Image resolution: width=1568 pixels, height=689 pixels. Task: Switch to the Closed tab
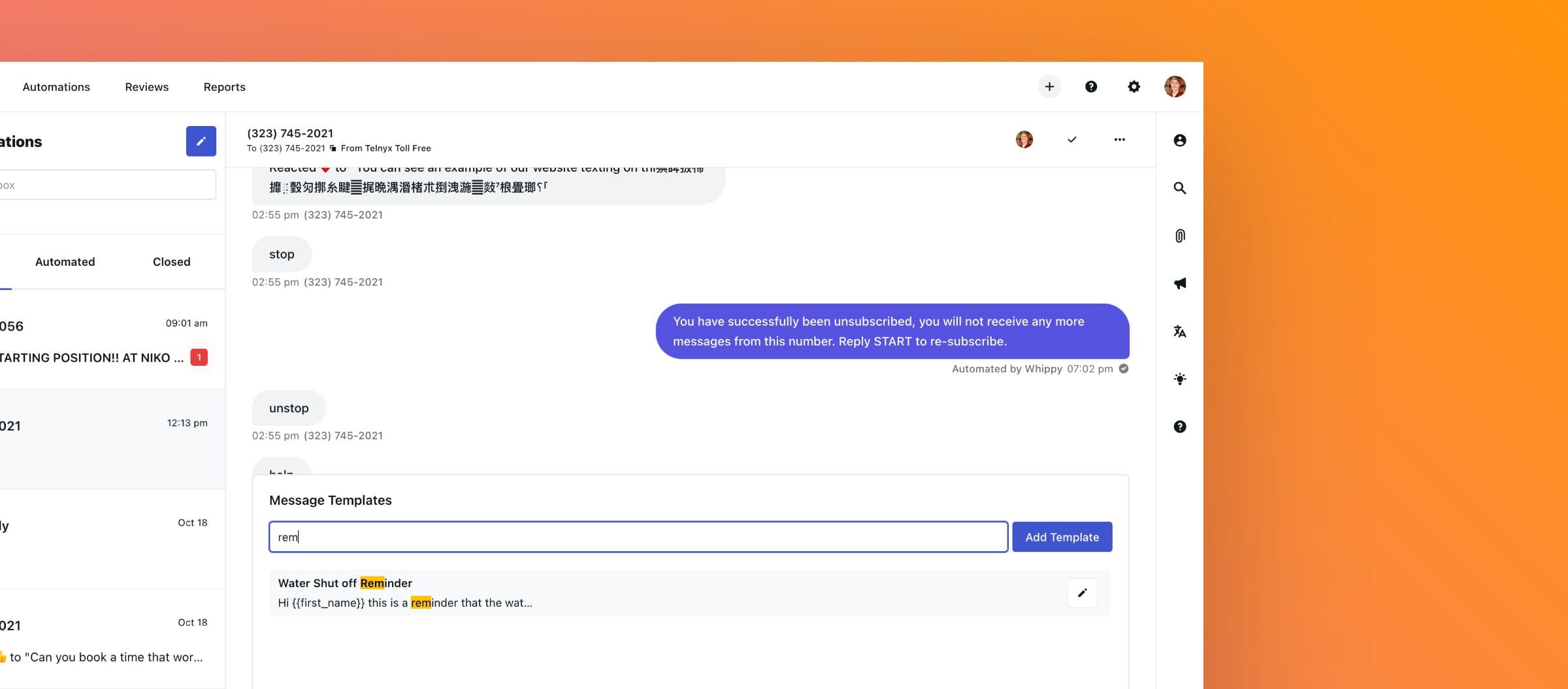(x=171, y=262)
